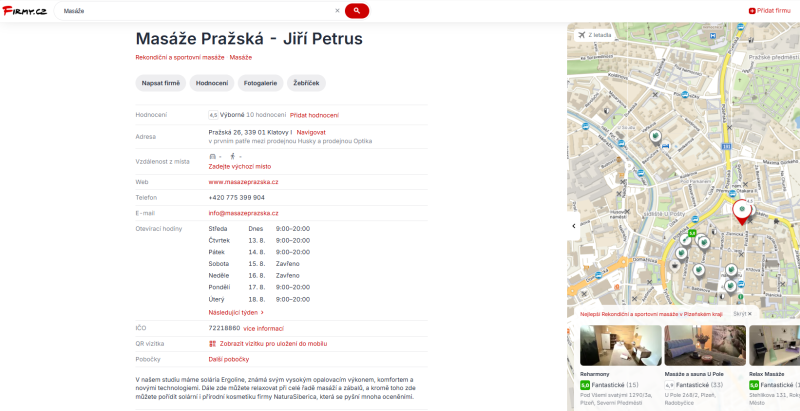Image resolution: width=800 pixels, height=411 pixels.
Task: Switch map to Z letadla aerial view
Action: point(594,35)
